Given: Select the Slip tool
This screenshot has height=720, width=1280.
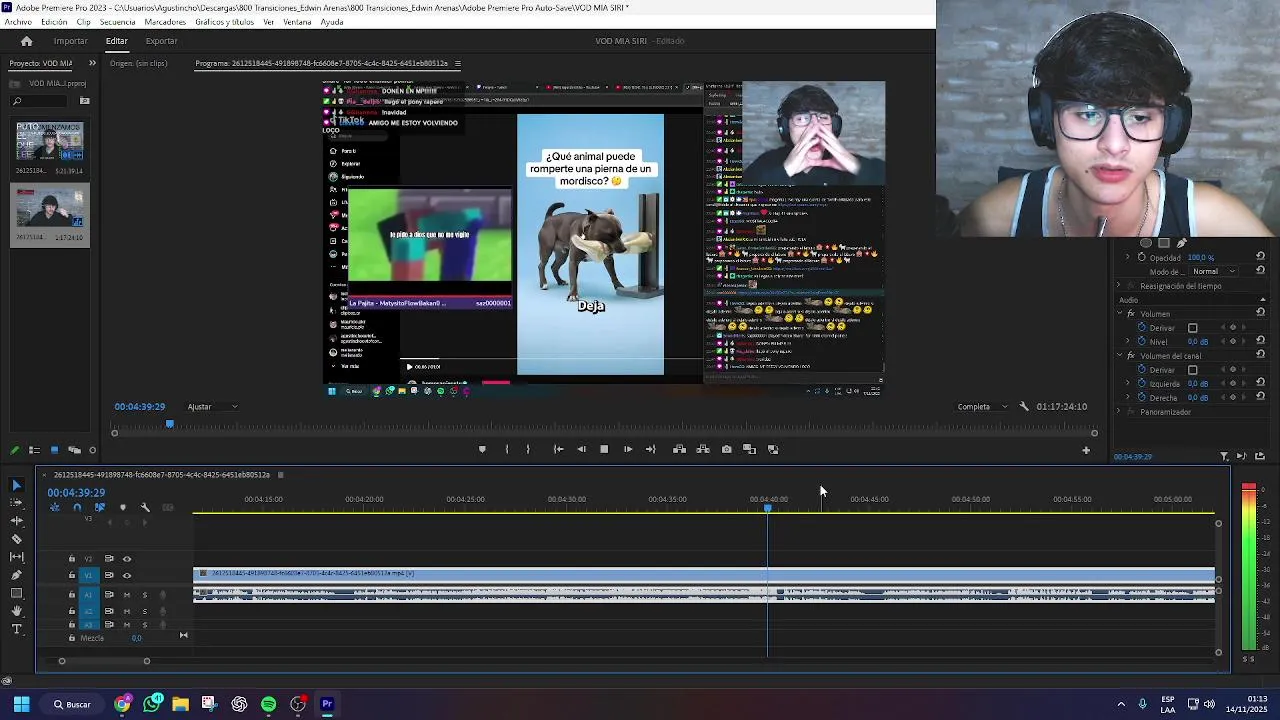Looking at the screenshot, I should 16,557.
